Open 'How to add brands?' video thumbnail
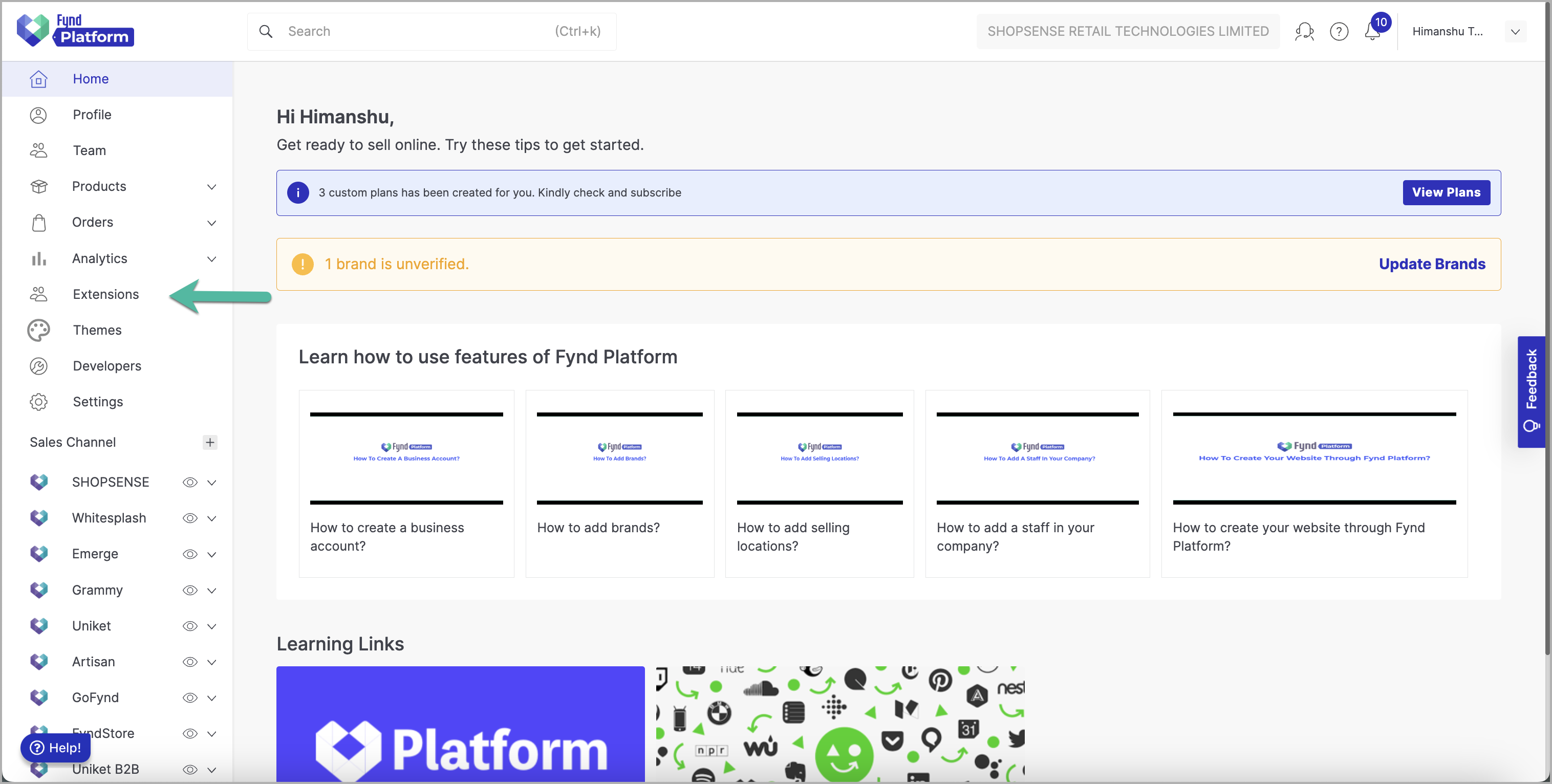Screen dimensions: 1552x784 point(619,458)
